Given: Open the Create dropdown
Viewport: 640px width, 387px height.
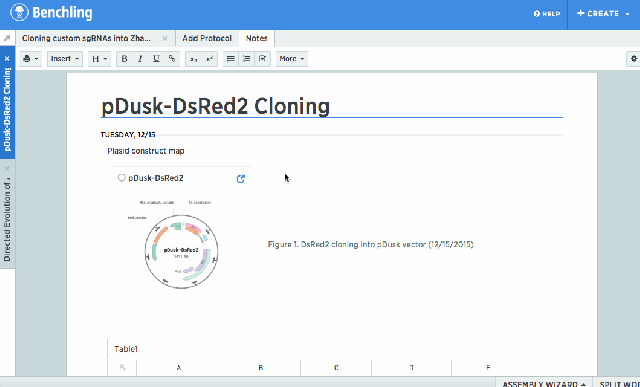Looking at the screenshot, I should tap(603, 13).
